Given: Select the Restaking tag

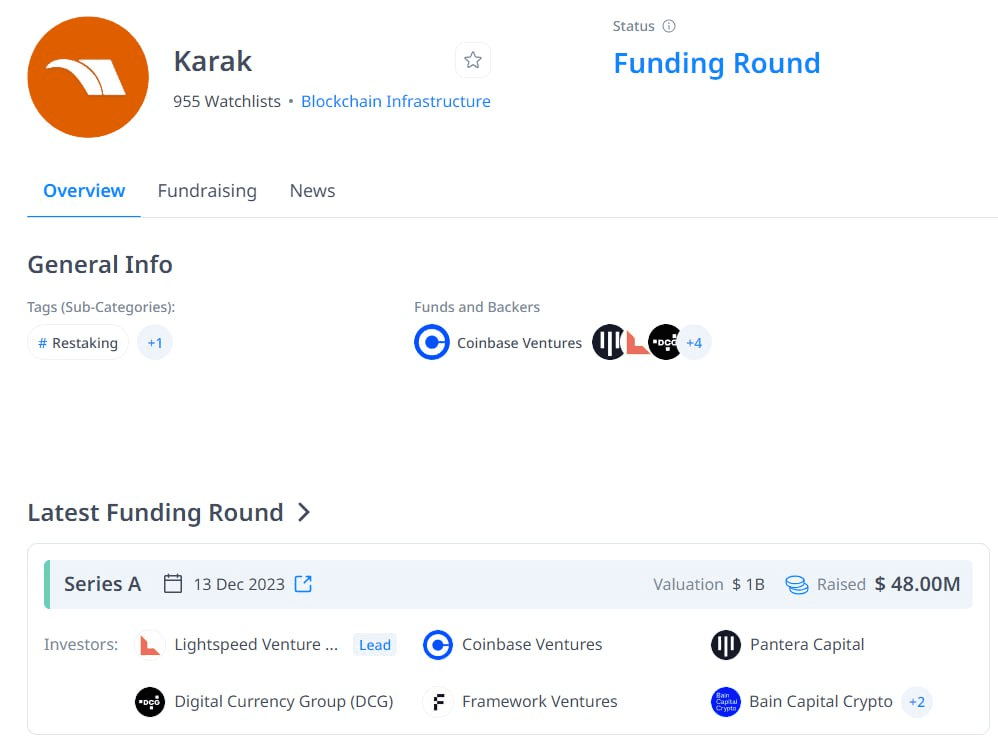Looking at the screenshot, I should click(78, 343).
